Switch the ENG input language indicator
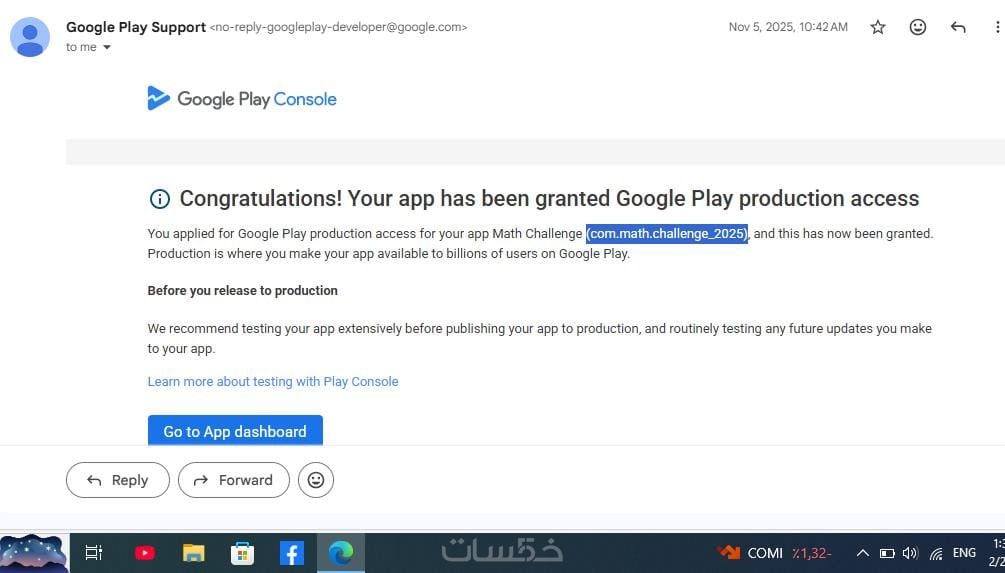Viewport: 1005px width, 573px height. point(964,553)
